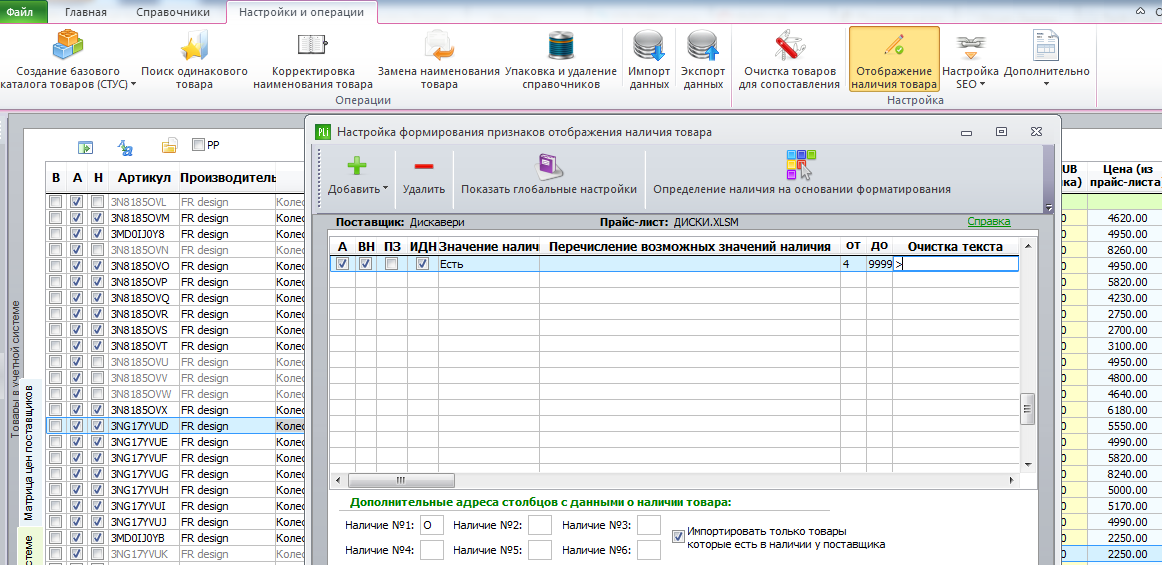Open the Справка link
Image resolution: width=1162 pixels, height=565 pixels.
pos(989,222)
